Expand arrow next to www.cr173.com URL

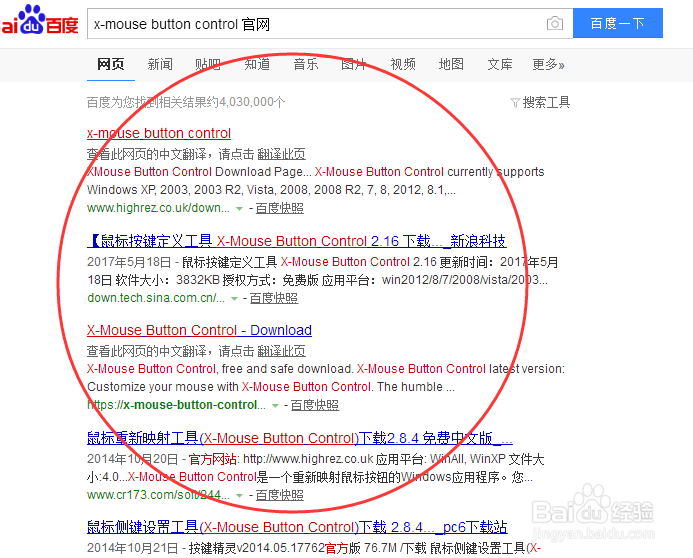[x=239, y=496]
